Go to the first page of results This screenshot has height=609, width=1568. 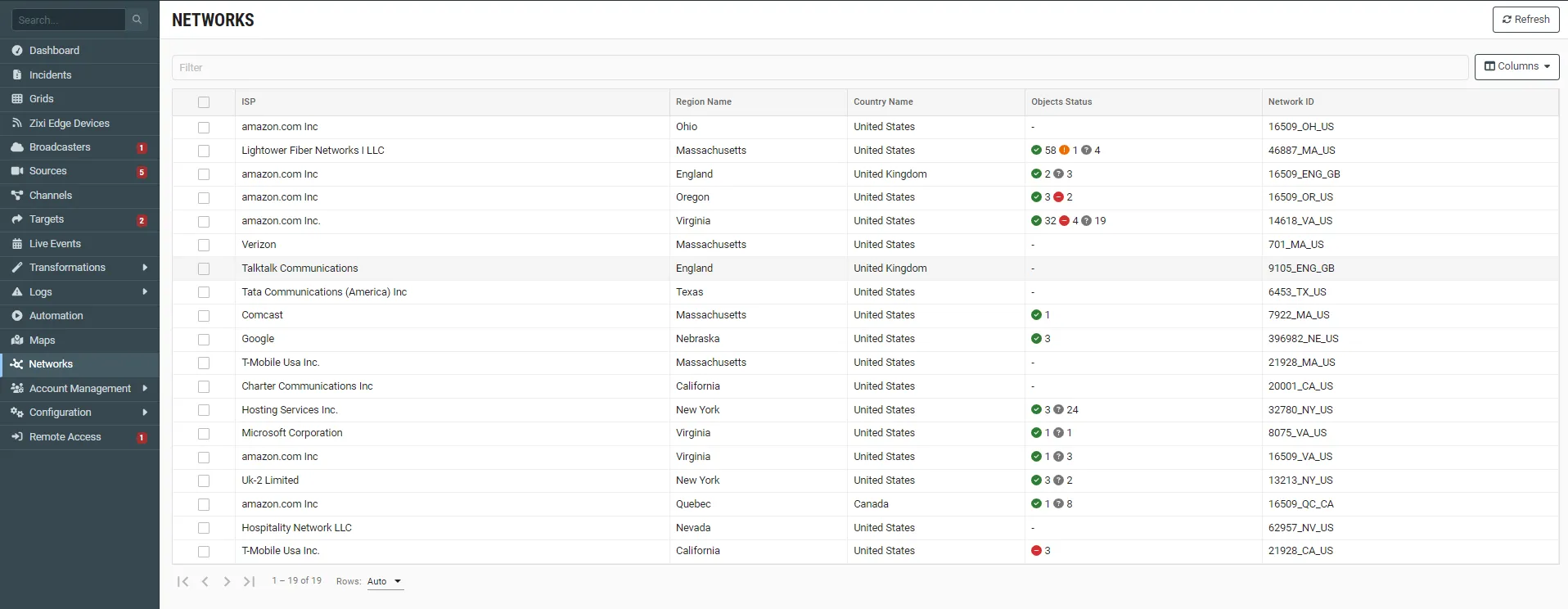coord(182,581)
